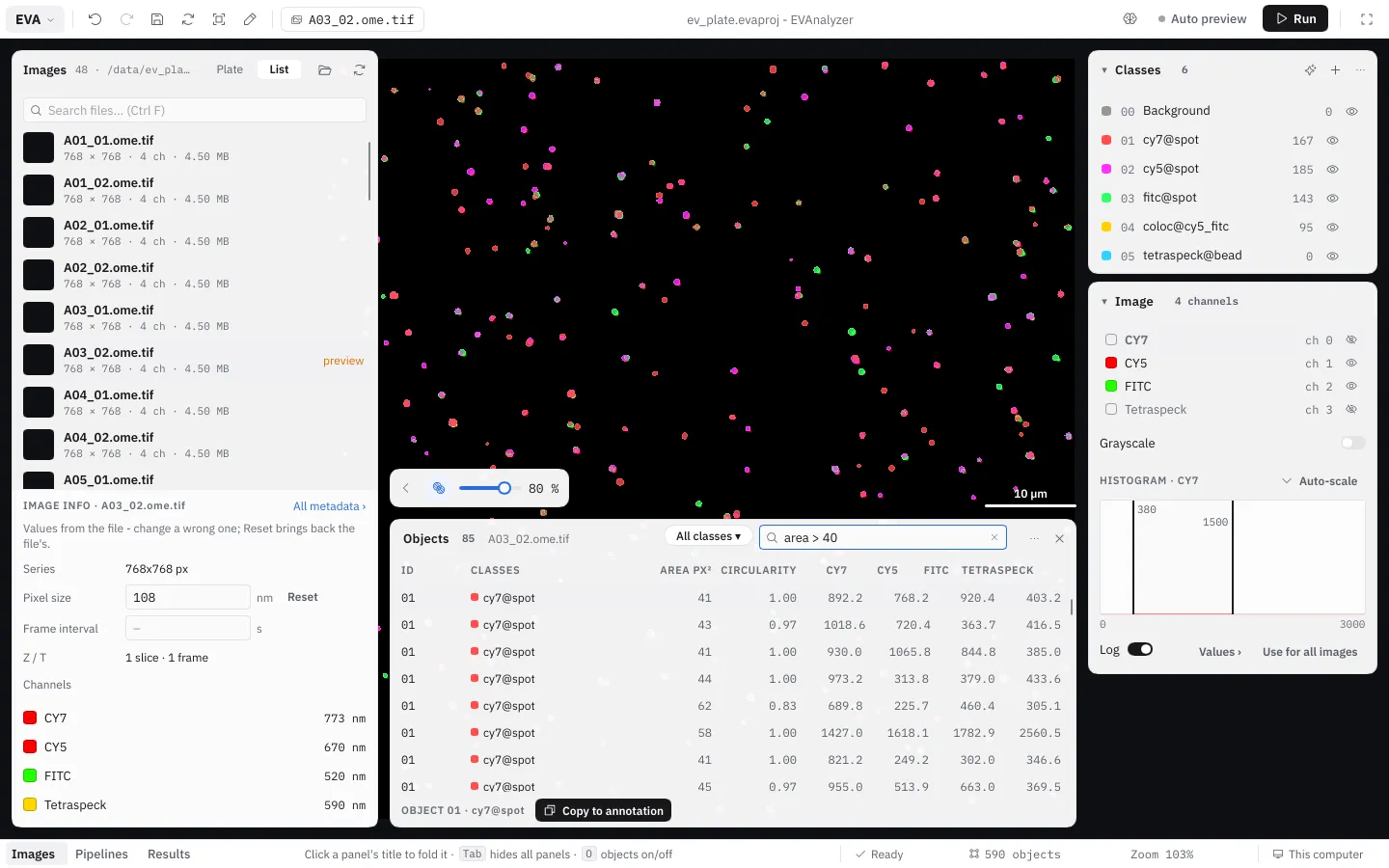Click the save icon in the top toolbar
Viewport: 1389px width, 868px height.
[x=157, y=19]
